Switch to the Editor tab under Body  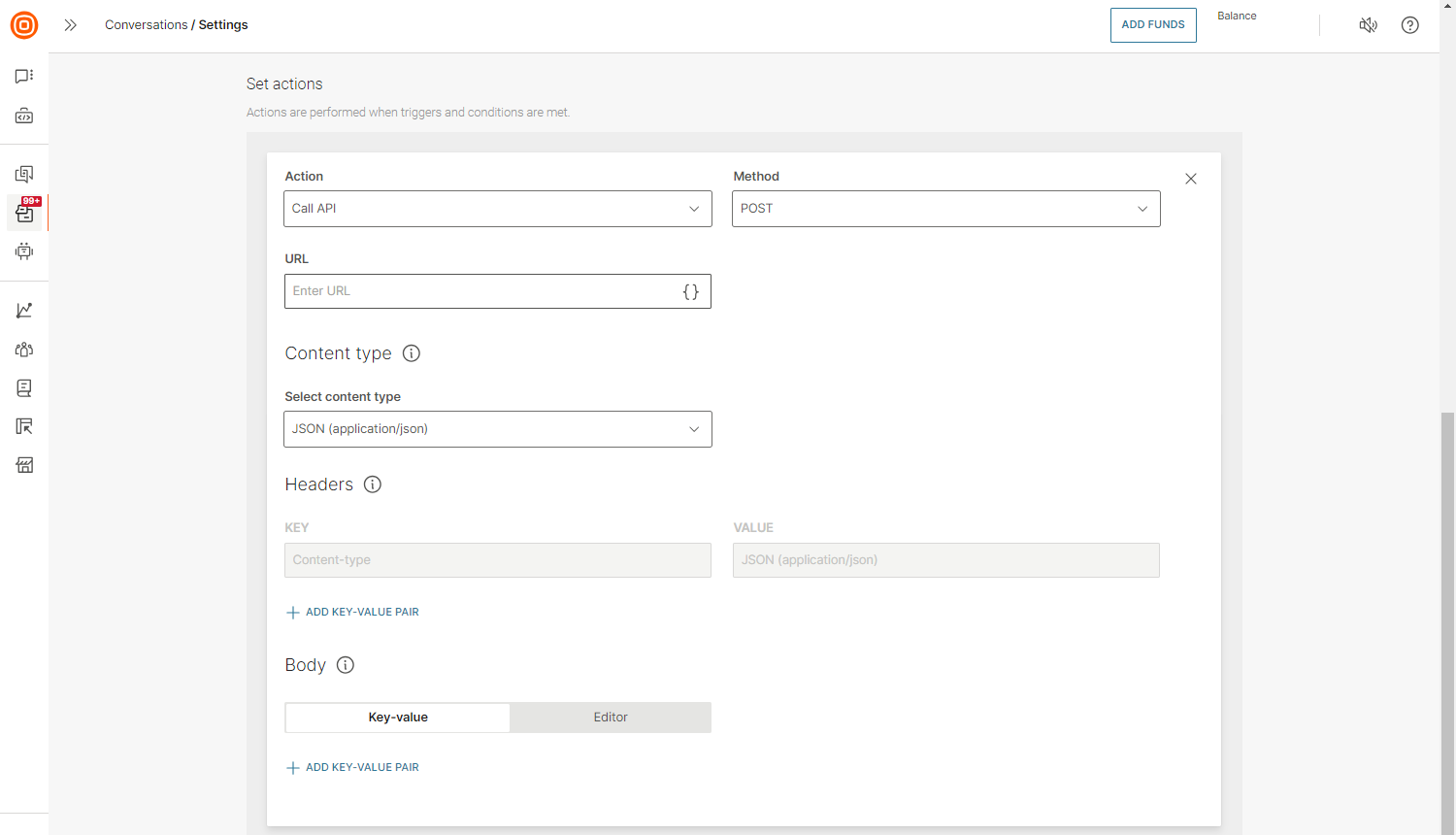coord(610,717)
